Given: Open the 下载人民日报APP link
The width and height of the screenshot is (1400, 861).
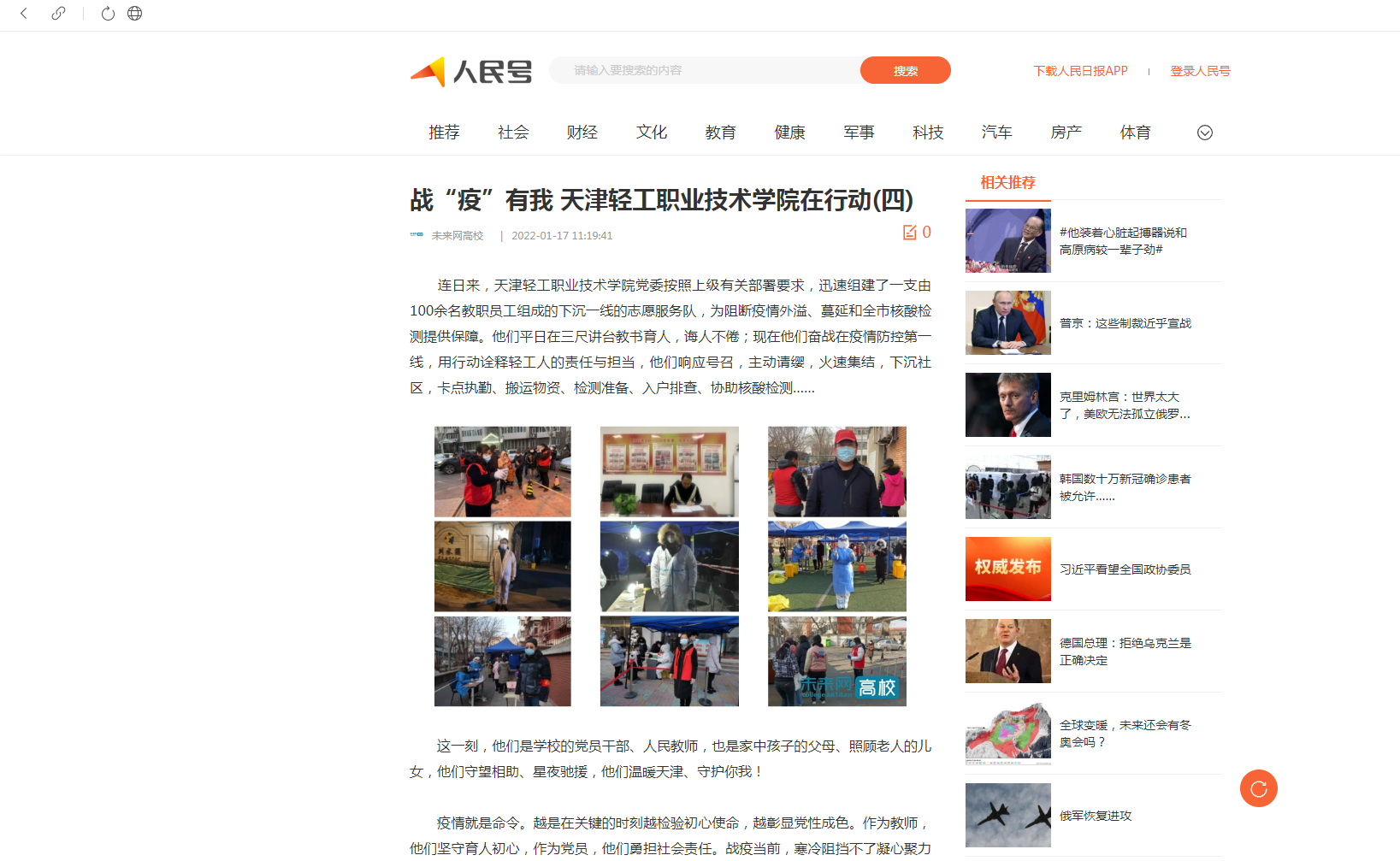Looking at the screenshot, I should pyautogui.click(x=1080, y=71).
